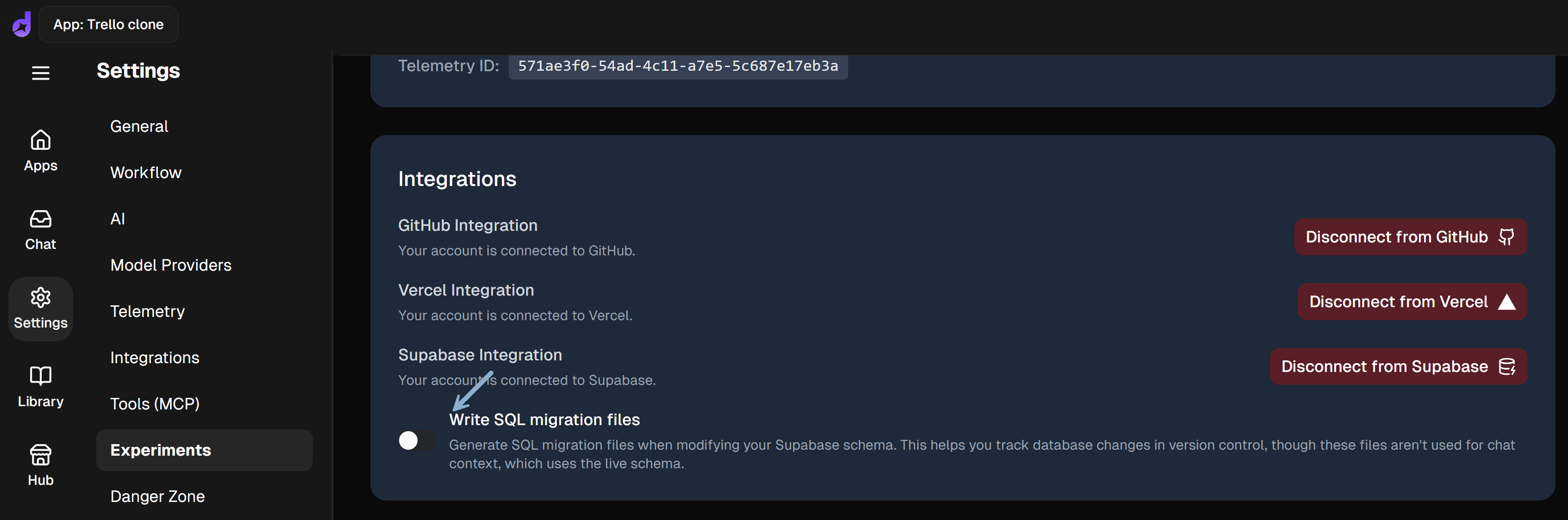
Task: Go to Workflow settings section
Action: (x=146, y=173)
